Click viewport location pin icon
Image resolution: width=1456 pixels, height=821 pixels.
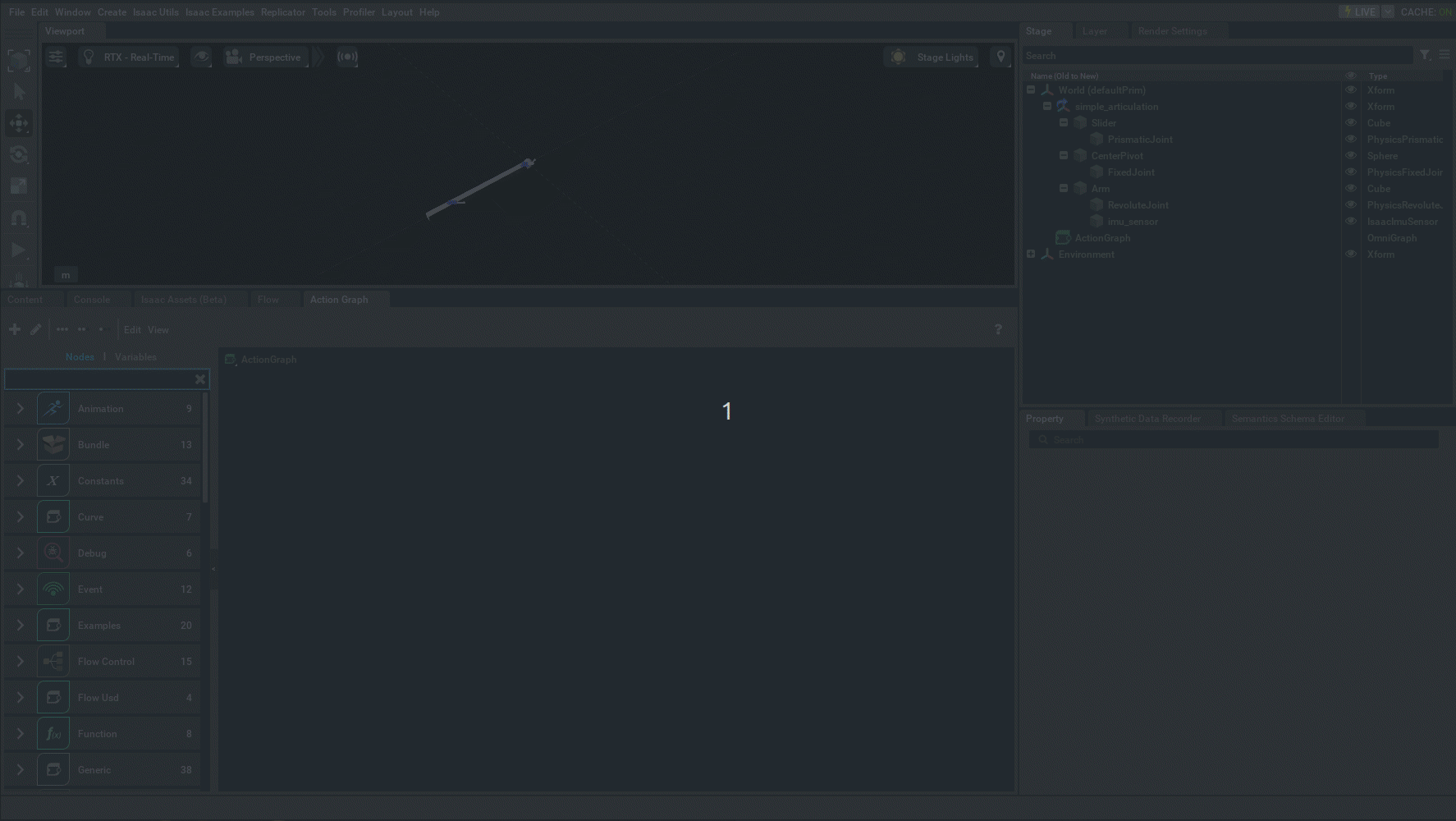coord(1000,57)
